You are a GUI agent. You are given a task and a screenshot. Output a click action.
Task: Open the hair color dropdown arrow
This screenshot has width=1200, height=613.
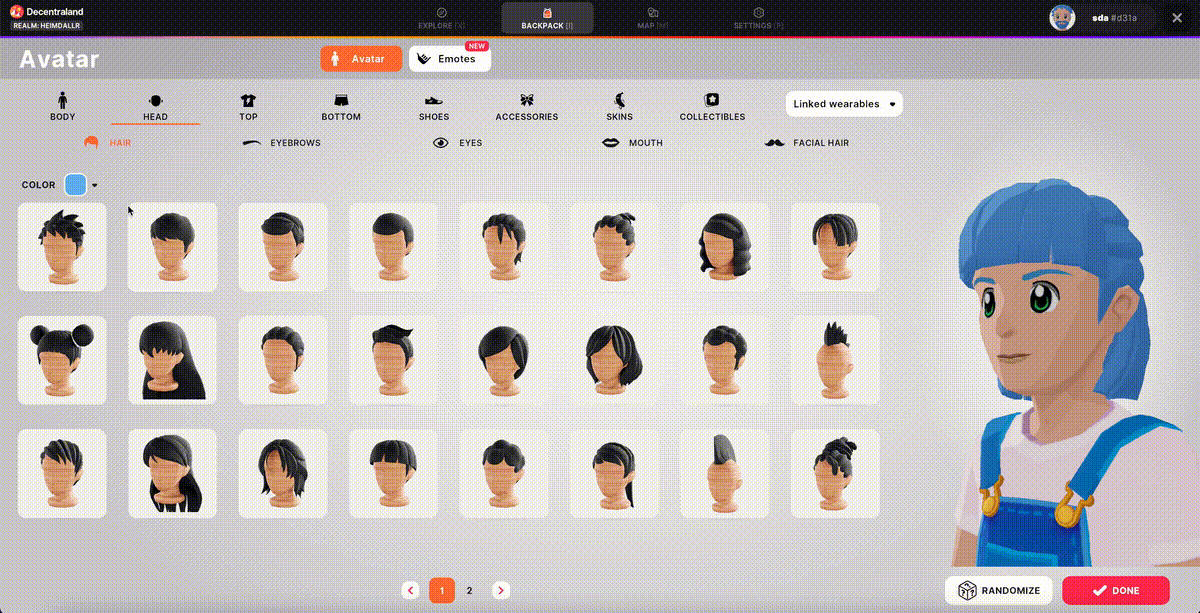[x=95, y=185]
